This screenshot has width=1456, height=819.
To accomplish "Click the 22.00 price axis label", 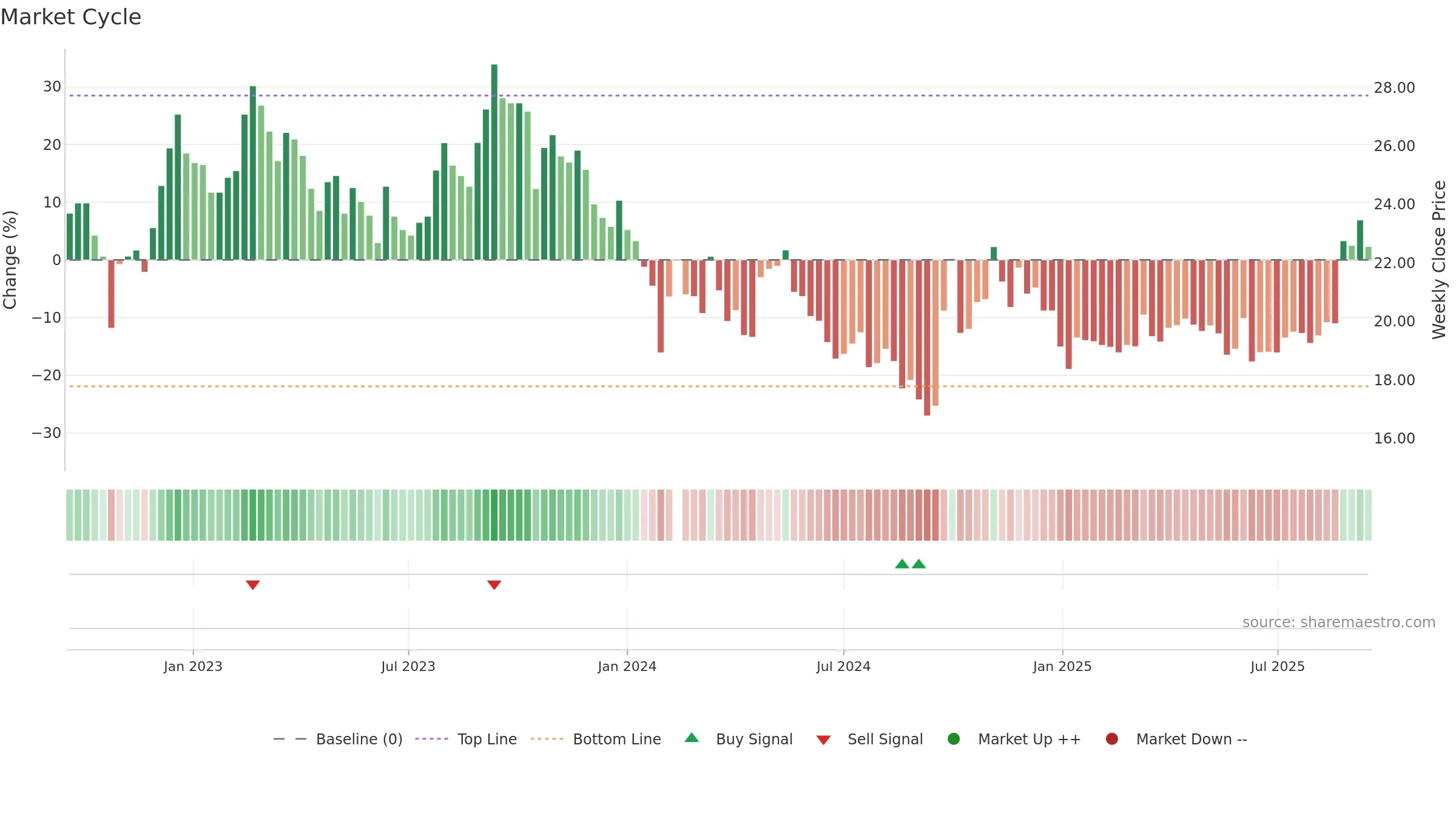I will (1394, 263).
